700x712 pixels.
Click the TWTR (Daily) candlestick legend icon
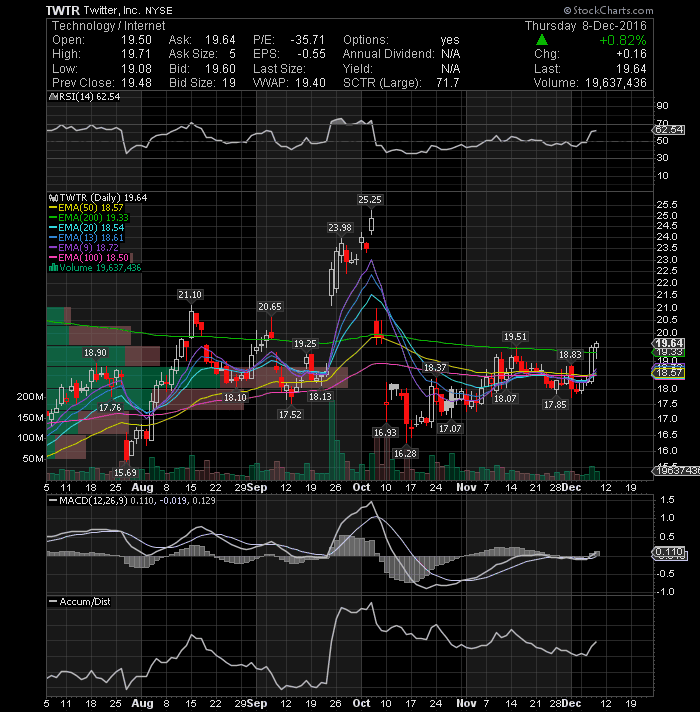pos(53,198)
